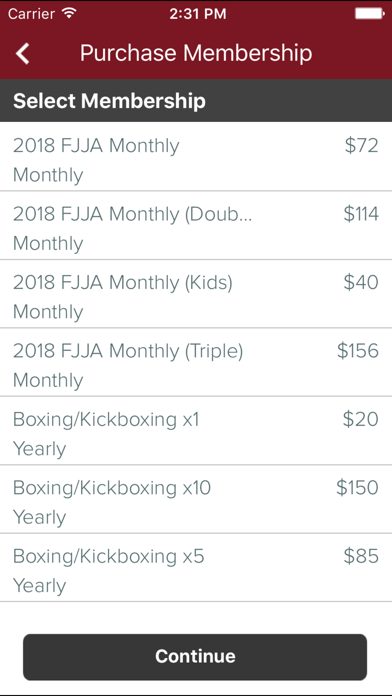Choose Boxing/Kickboxing x10 membership
The width and height of the screenshot is (392, 696).
coord(196,499)
